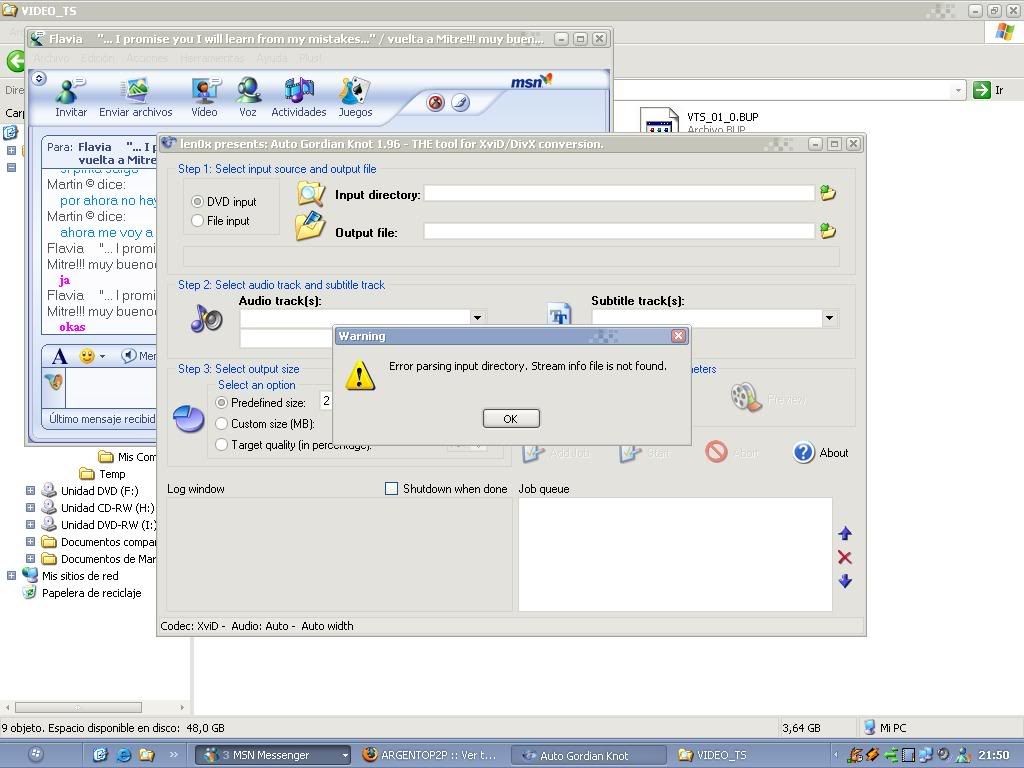Click the Windows Start orb button
Screen dimensions: 1024x768
coord(37,754)
